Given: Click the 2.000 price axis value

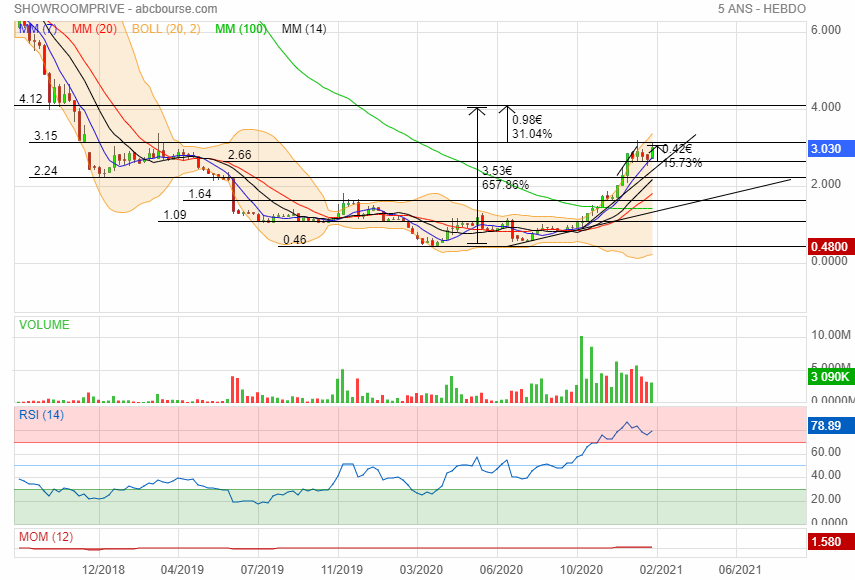Looking at the screenshot, I should point(826,184).
